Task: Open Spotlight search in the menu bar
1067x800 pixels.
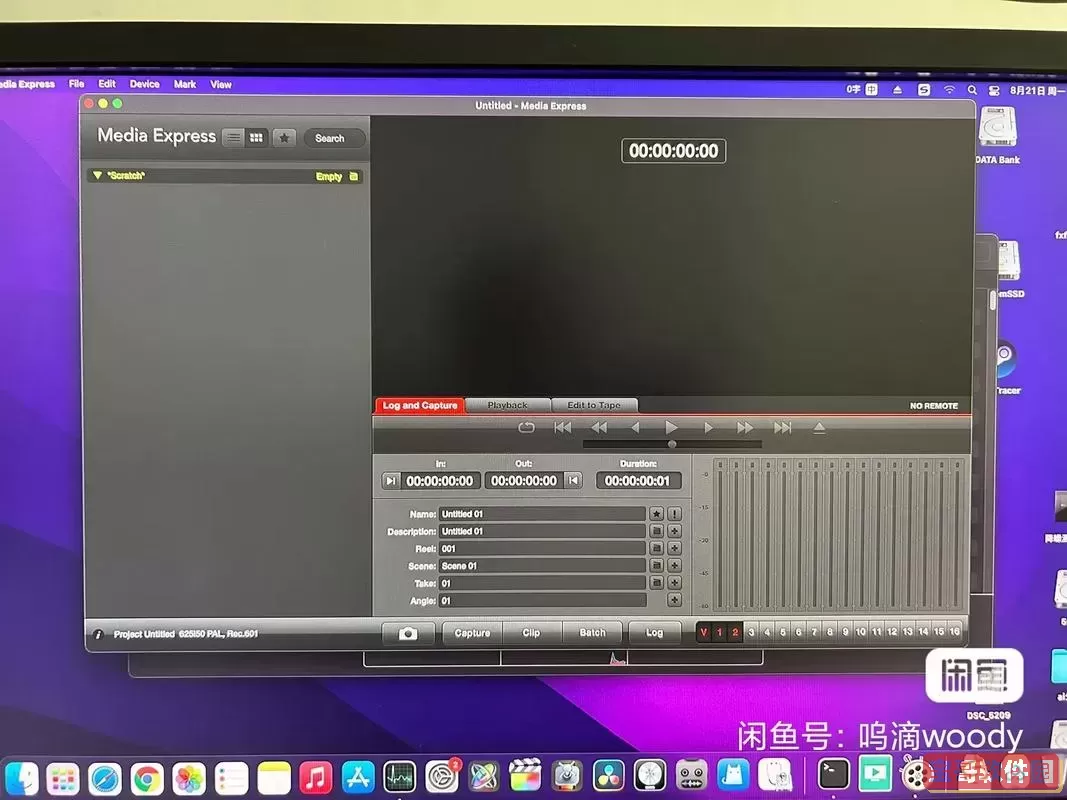Action: point(972,90)
